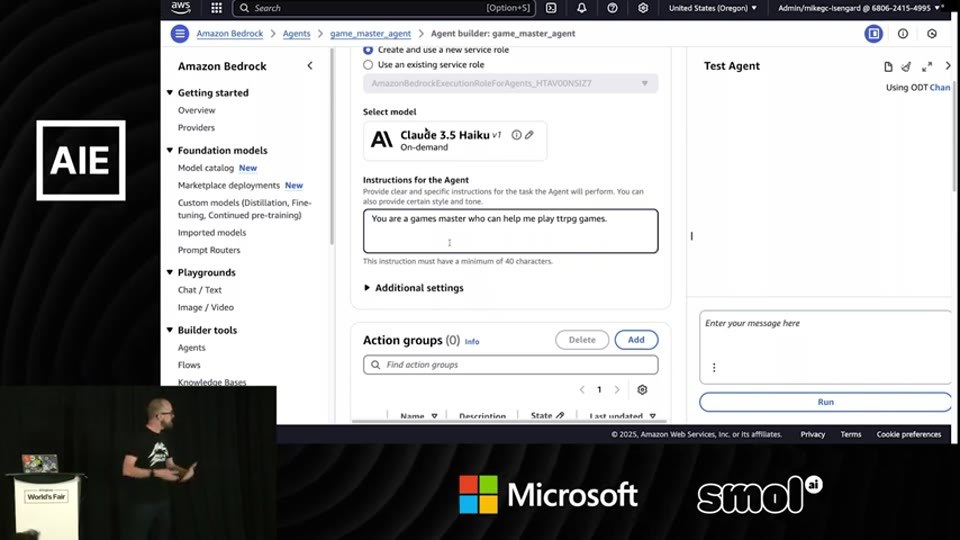Open Custom models in the sidebar
The width and height of the screenshot is (960, 540).
tap(244, 209)
